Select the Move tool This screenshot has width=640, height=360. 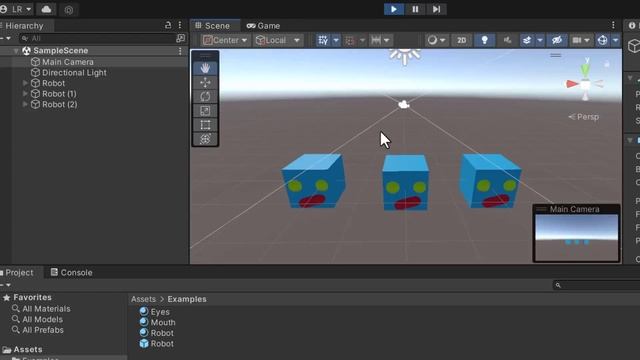(205, 82)
